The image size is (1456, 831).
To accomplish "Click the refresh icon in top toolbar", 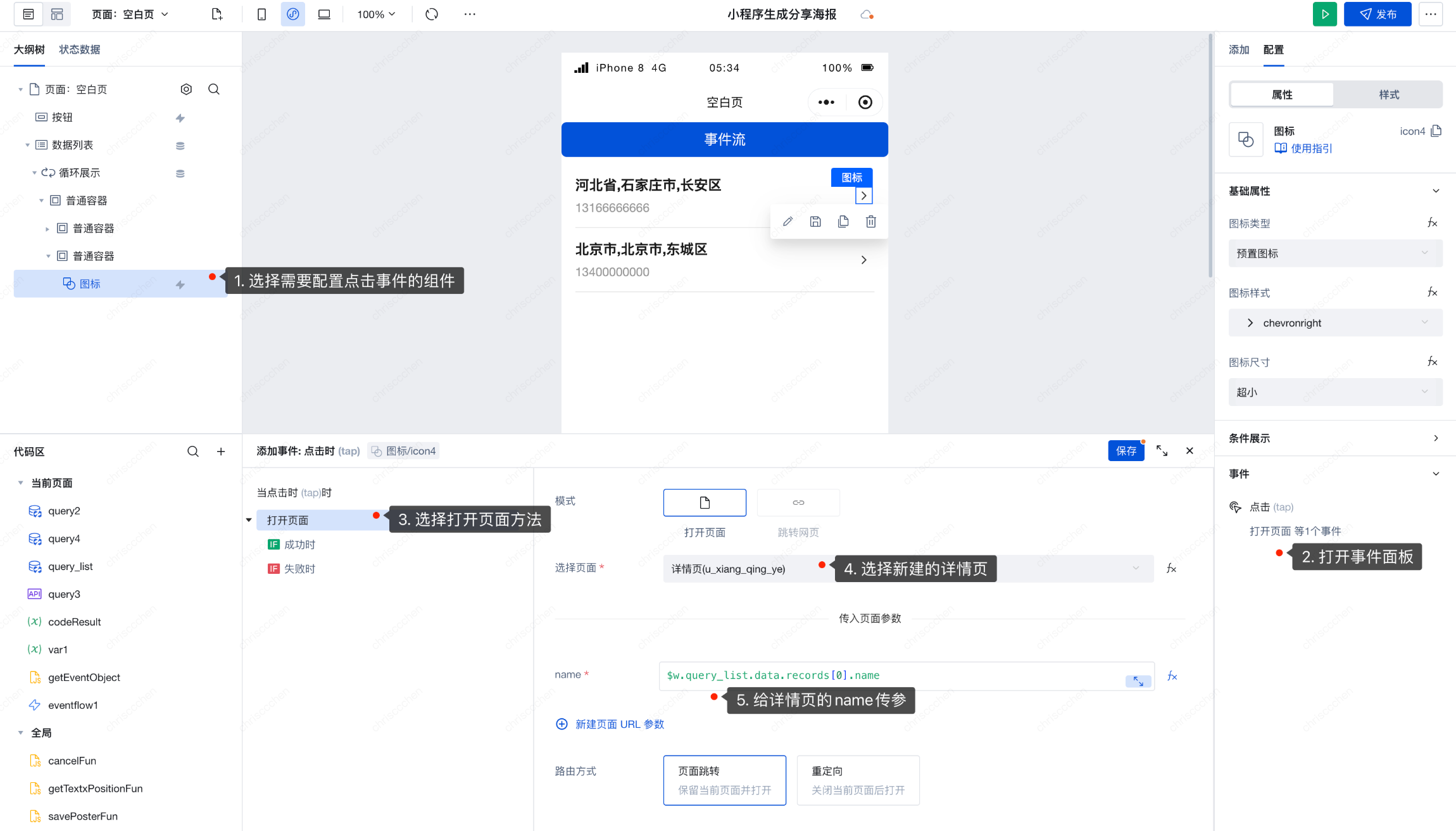I will click(x=432, y=14).
